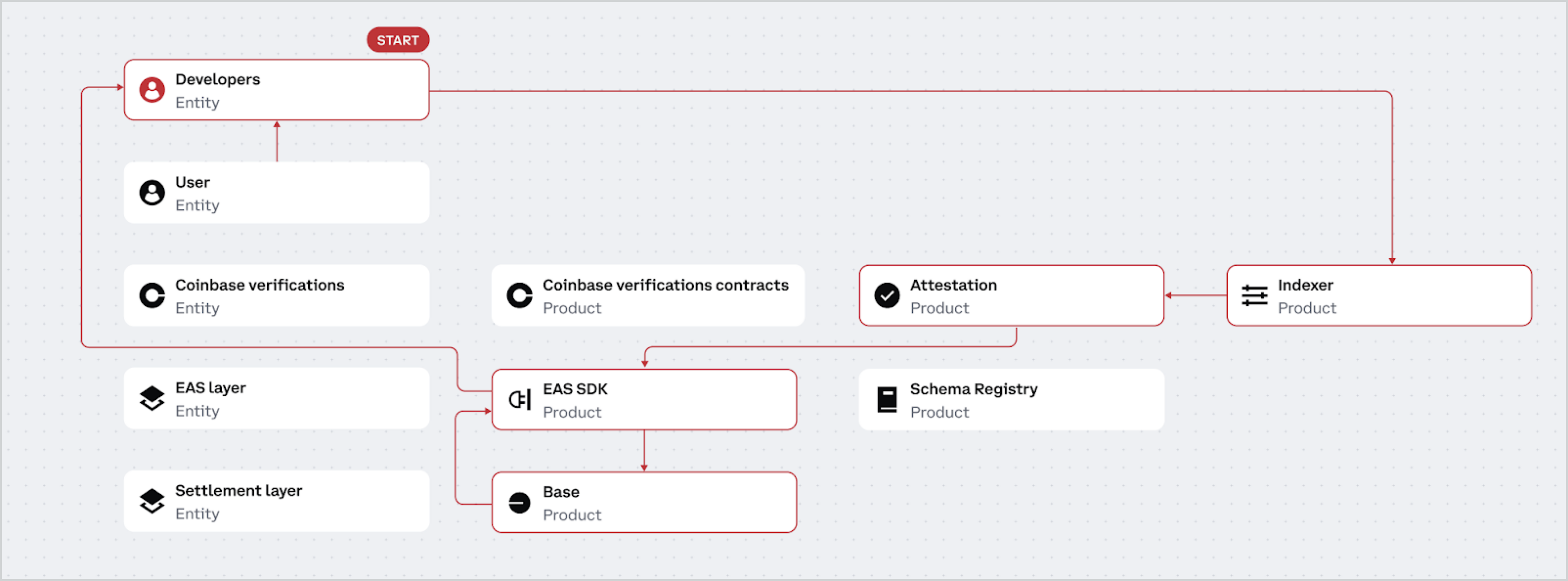Viewport: 1568px width, 581px height.
Task: Select the Schema Registry product card title
Action: pos(973,389)
